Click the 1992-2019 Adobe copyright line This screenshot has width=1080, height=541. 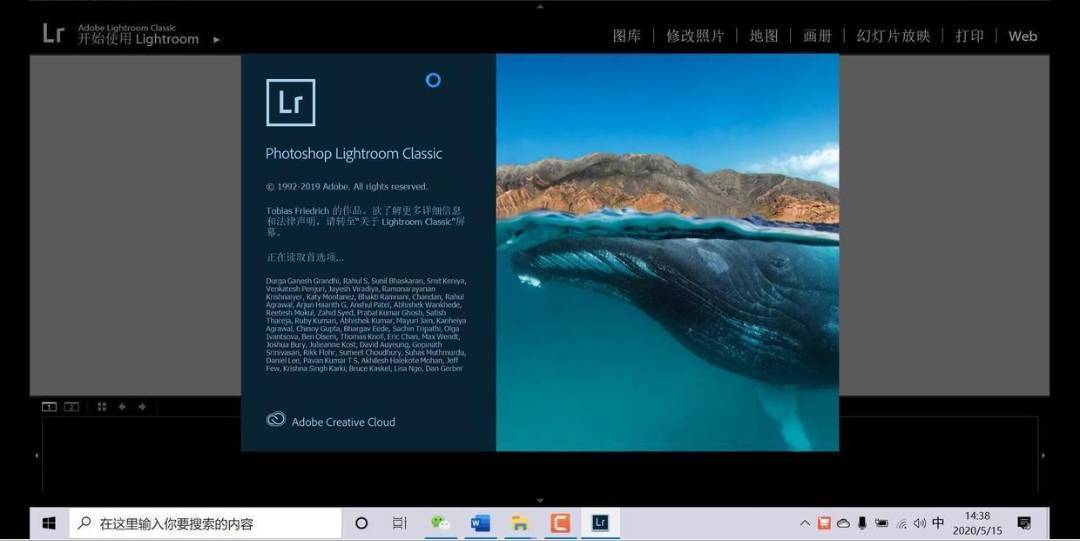point(346,186)
